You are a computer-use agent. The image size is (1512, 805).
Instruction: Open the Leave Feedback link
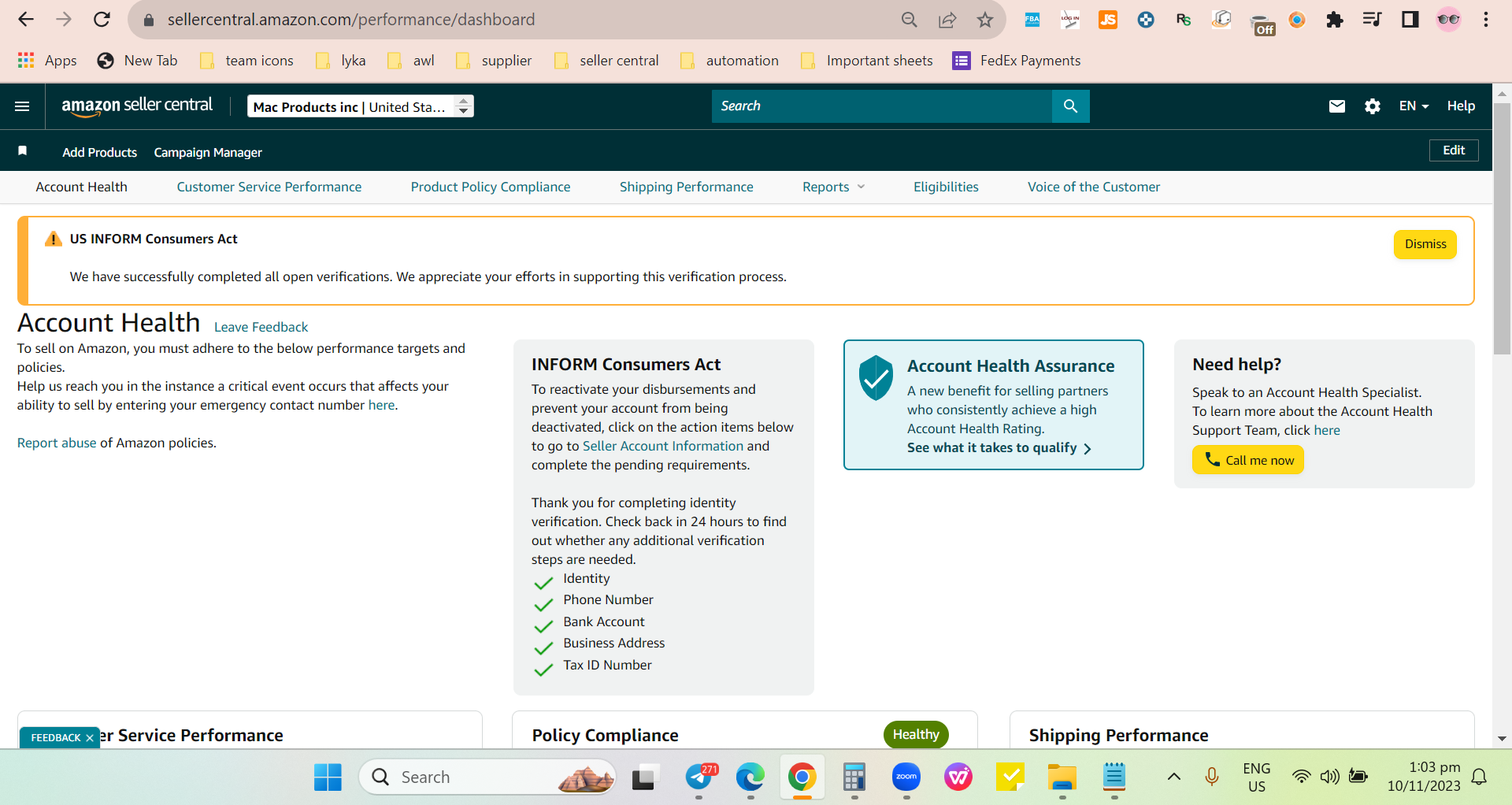261,327
